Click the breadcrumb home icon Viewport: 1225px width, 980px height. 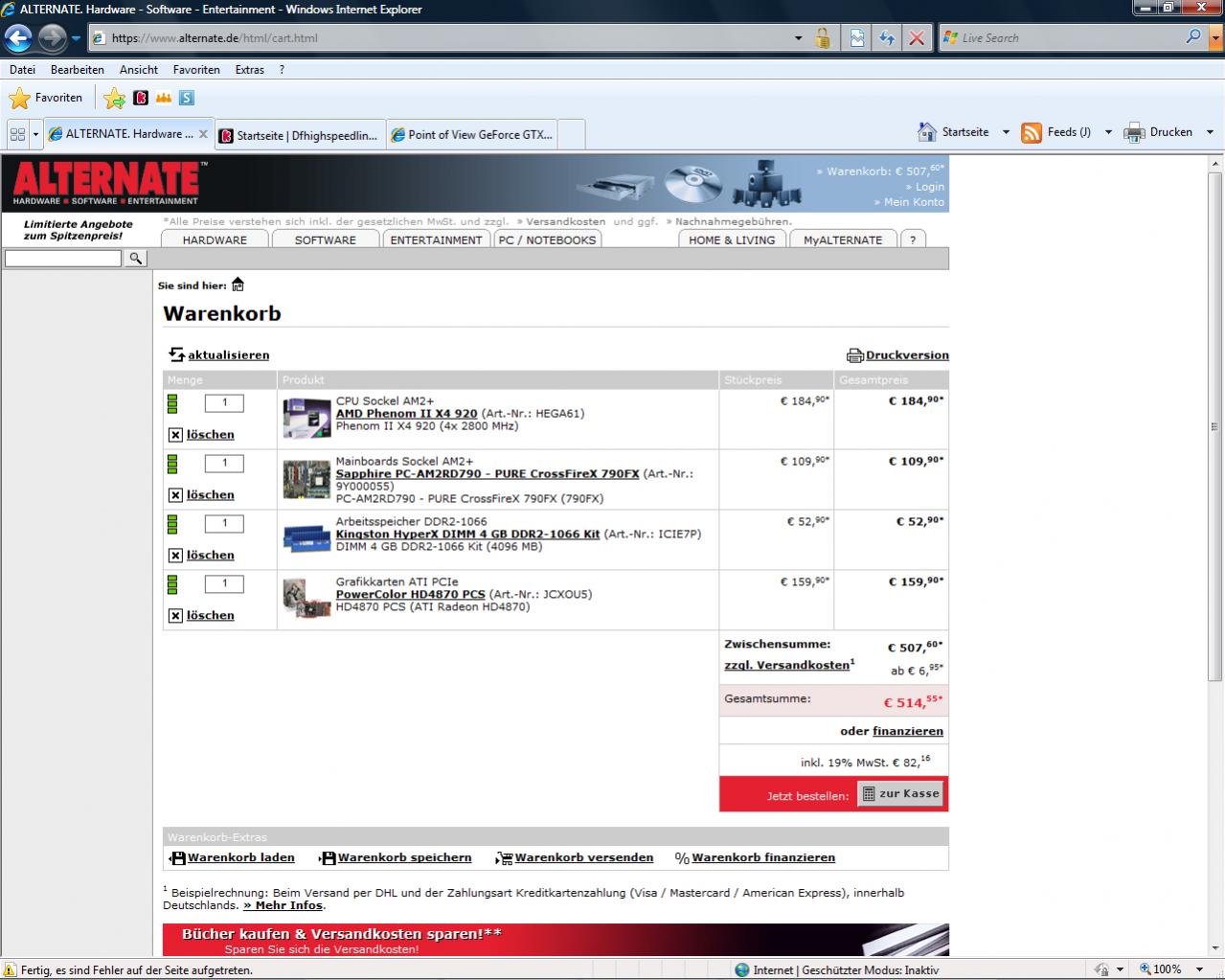[x=238, y=285]
